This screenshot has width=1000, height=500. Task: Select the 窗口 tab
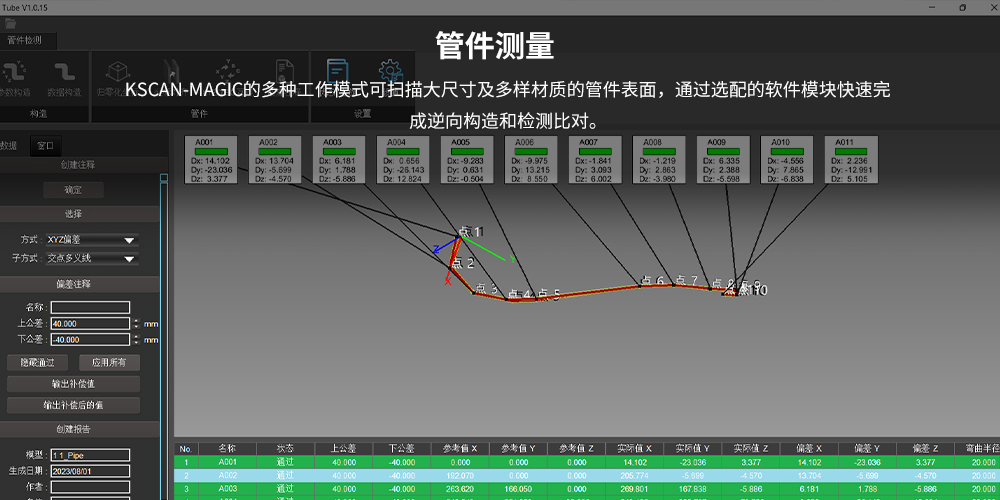[x=45, y=145]
